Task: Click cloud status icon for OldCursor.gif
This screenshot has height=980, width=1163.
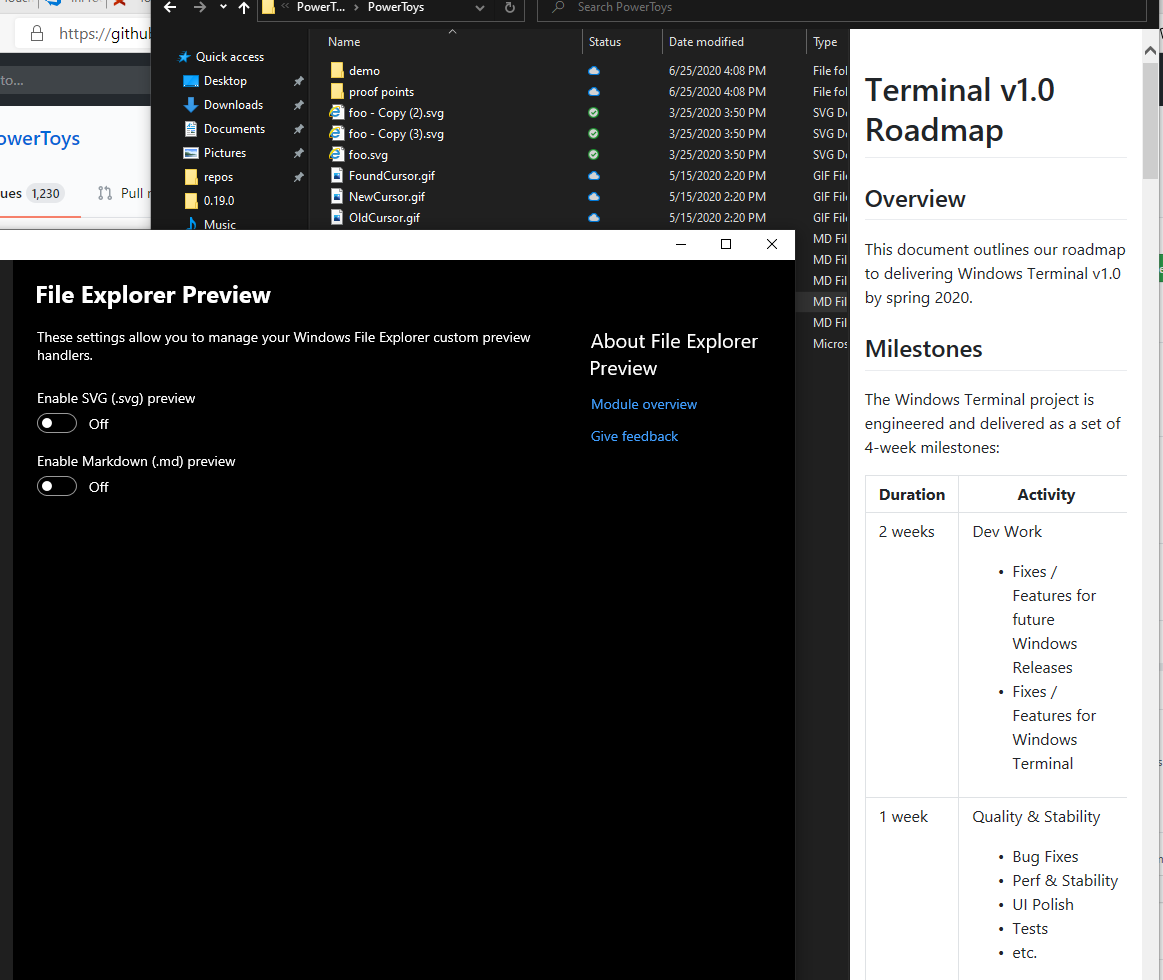Action: (x=593, y=217)
